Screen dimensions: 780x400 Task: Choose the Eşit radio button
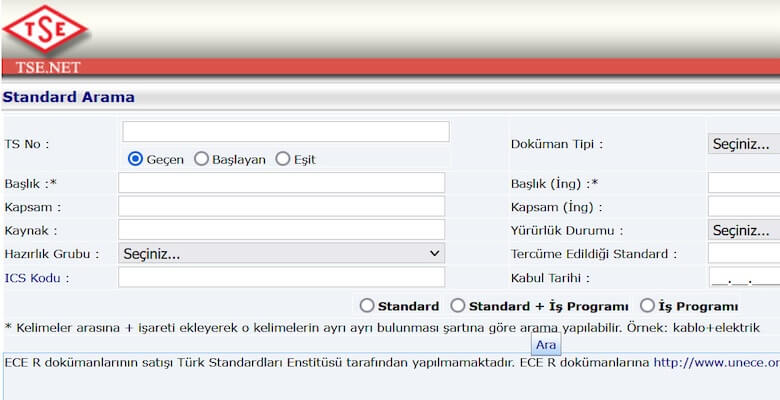283,159
